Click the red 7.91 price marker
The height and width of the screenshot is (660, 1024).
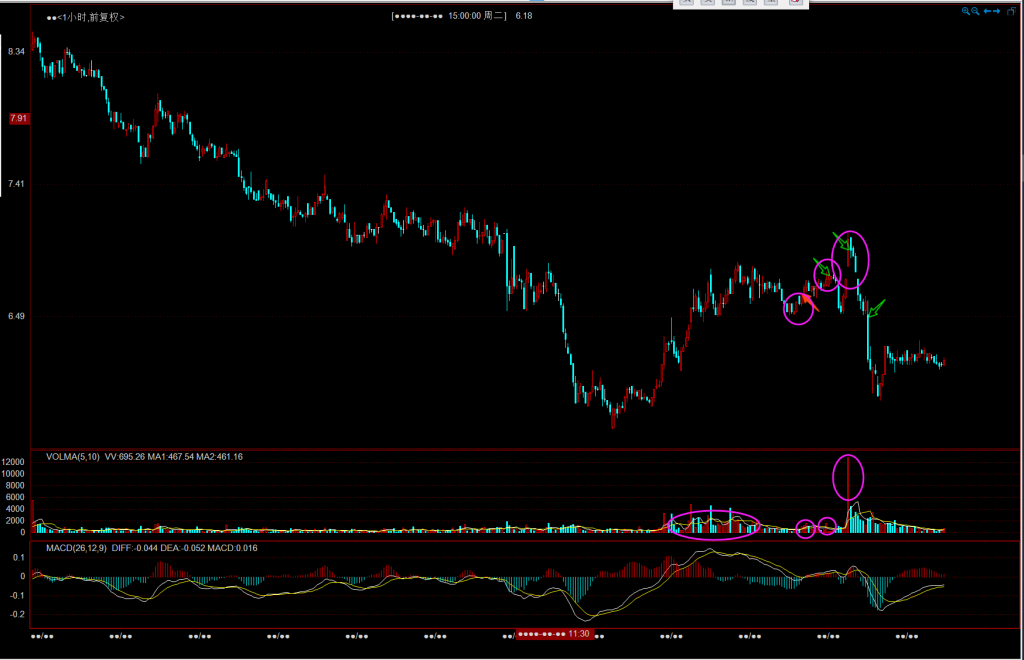[x=18, y=118]
